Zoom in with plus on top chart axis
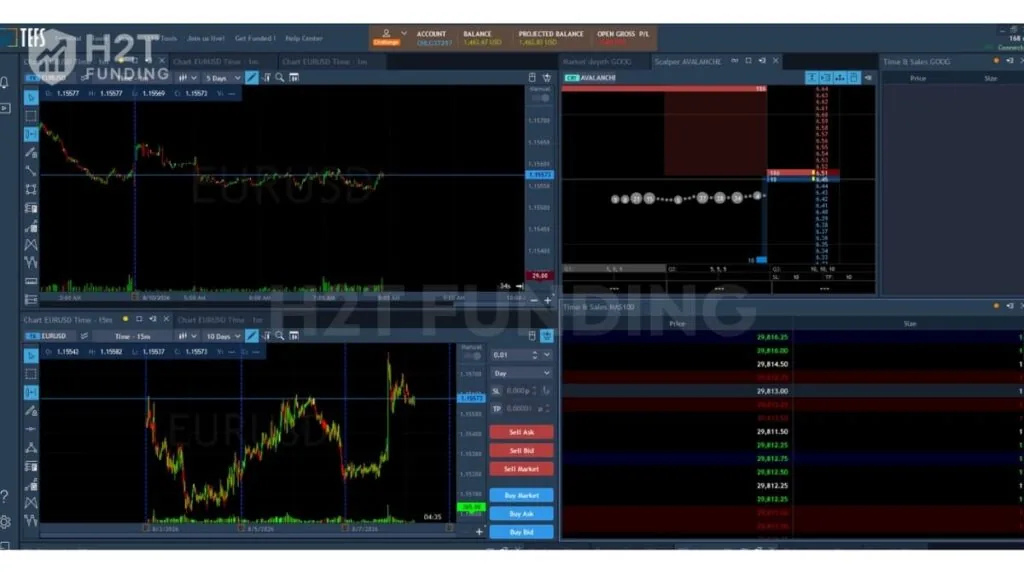Viewport: 1024px width, 572px height. 547,300
